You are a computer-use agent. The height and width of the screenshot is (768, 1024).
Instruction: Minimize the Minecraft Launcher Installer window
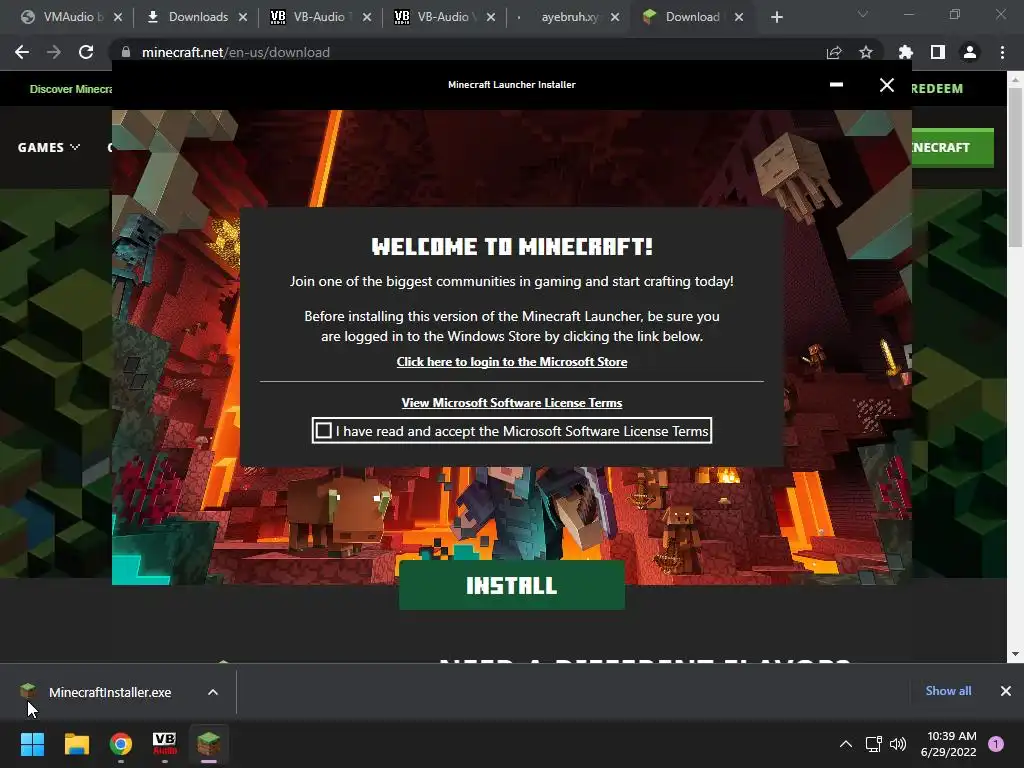pyautogui.click(x=836, y=85)
